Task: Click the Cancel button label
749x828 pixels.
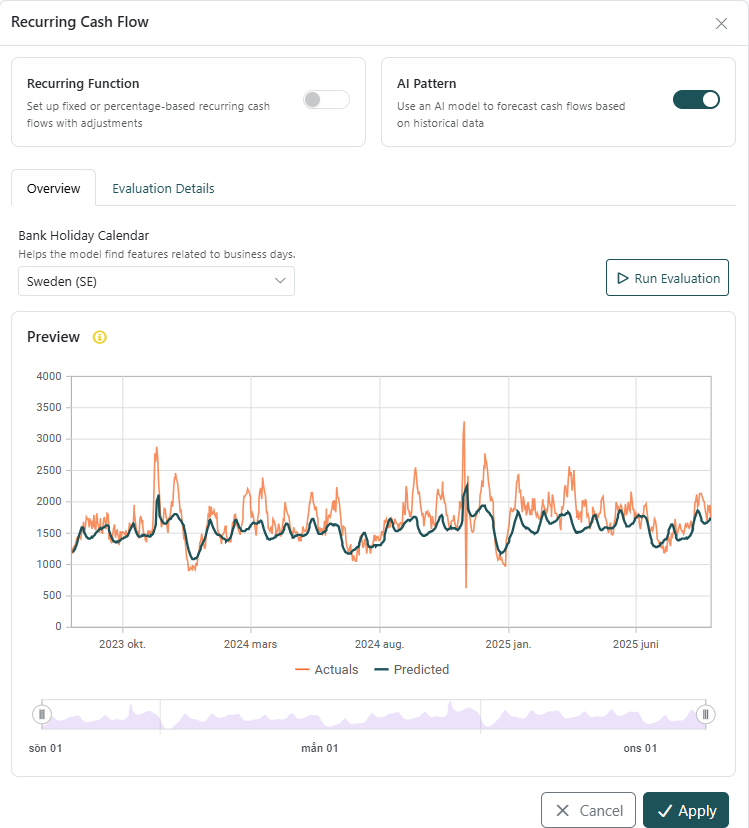Action: click(602, 811)
